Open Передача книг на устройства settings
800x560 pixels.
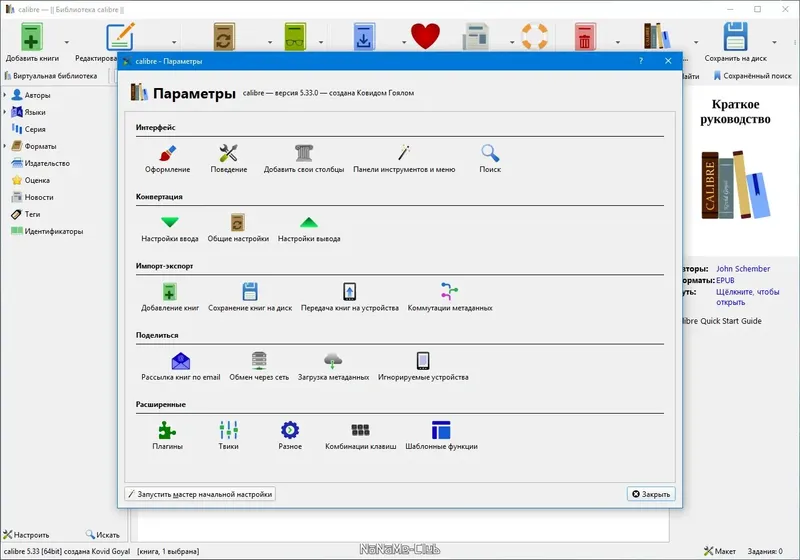[x=349, y=297]
